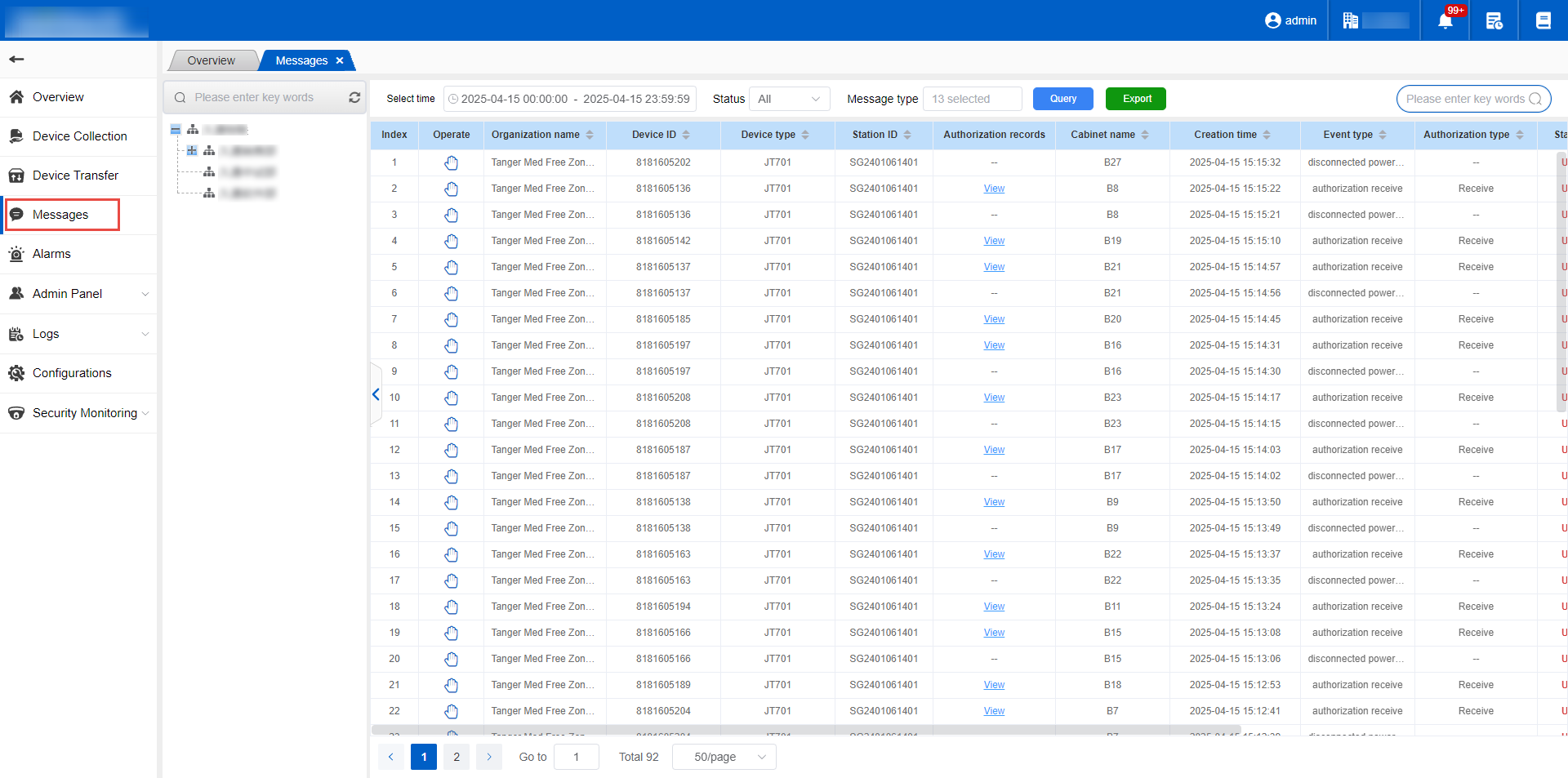Click the green Export button
The image size is (1568, 778).
pos(1135,99)
